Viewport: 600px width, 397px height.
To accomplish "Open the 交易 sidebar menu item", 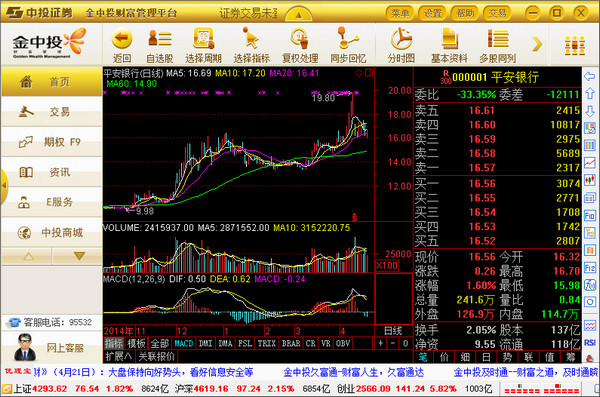I will pos(51,112).
